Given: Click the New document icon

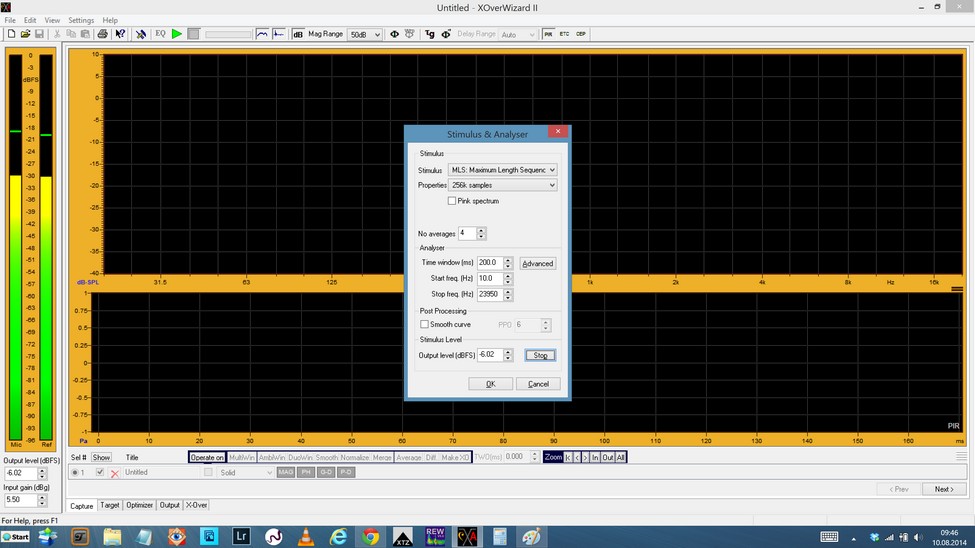Looking at the screenshot, I should [x=11, y=34].
